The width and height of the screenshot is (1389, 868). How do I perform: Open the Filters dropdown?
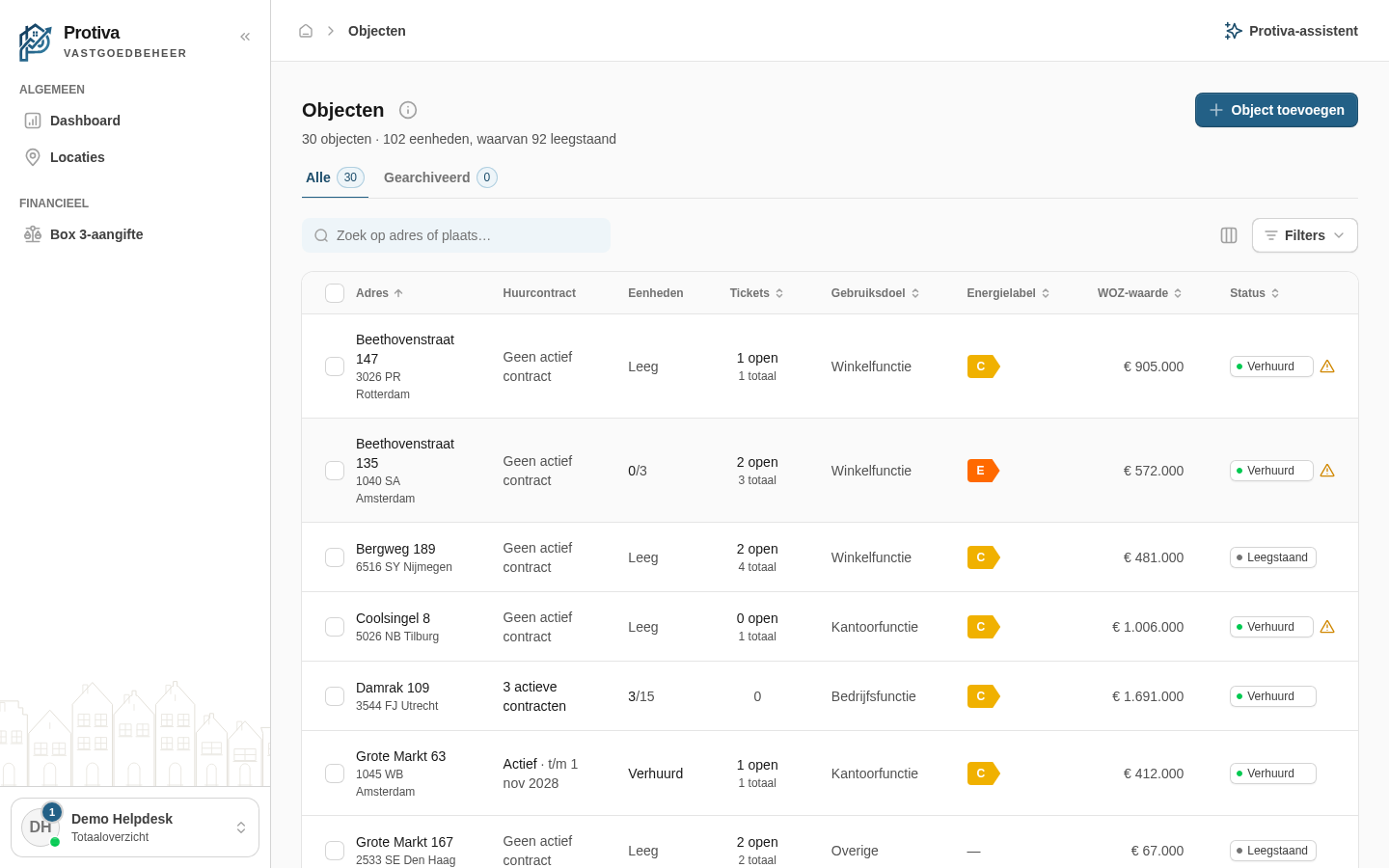[1304, 235]
